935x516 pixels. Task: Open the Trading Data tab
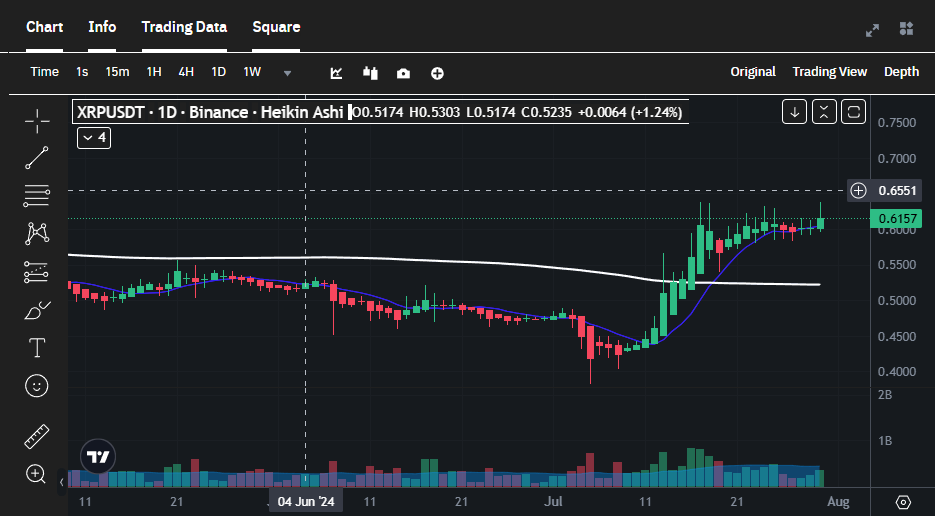pos(184,27)
